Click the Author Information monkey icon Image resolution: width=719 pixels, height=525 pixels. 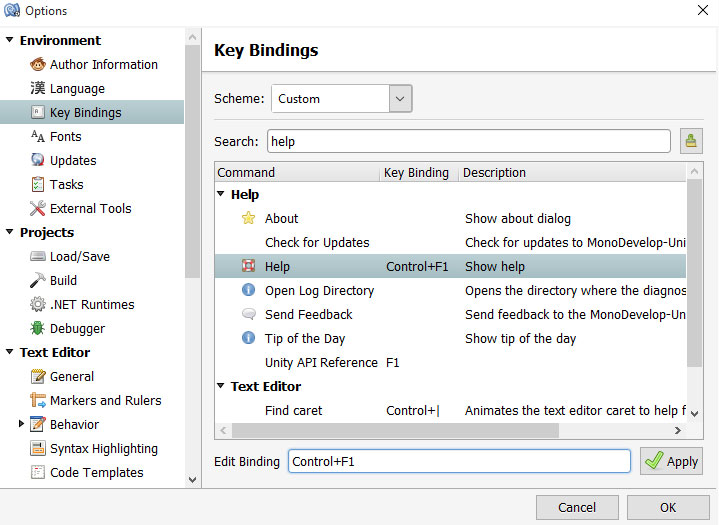tap(38, 64)
